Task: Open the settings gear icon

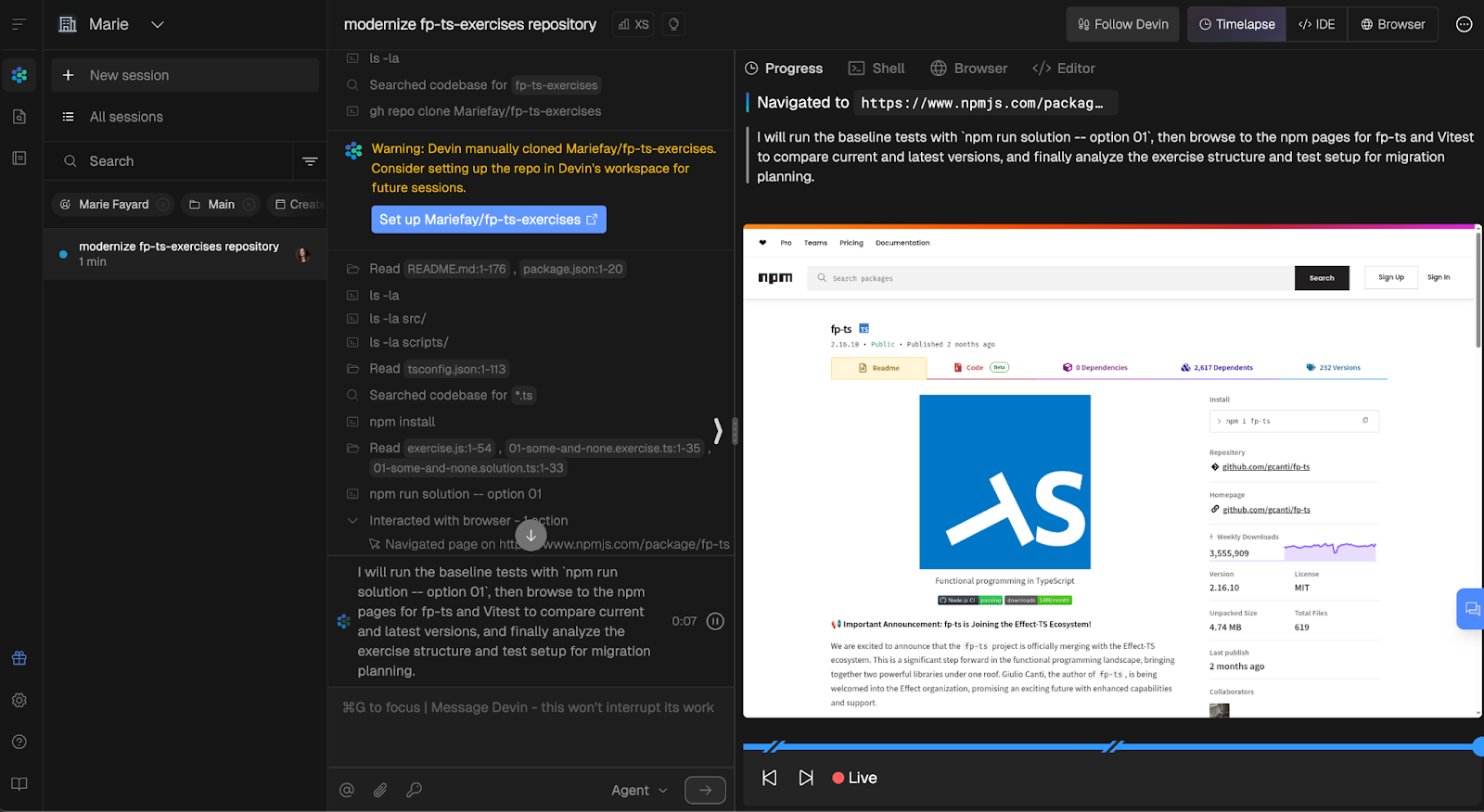Action: [x=19, y=700]
